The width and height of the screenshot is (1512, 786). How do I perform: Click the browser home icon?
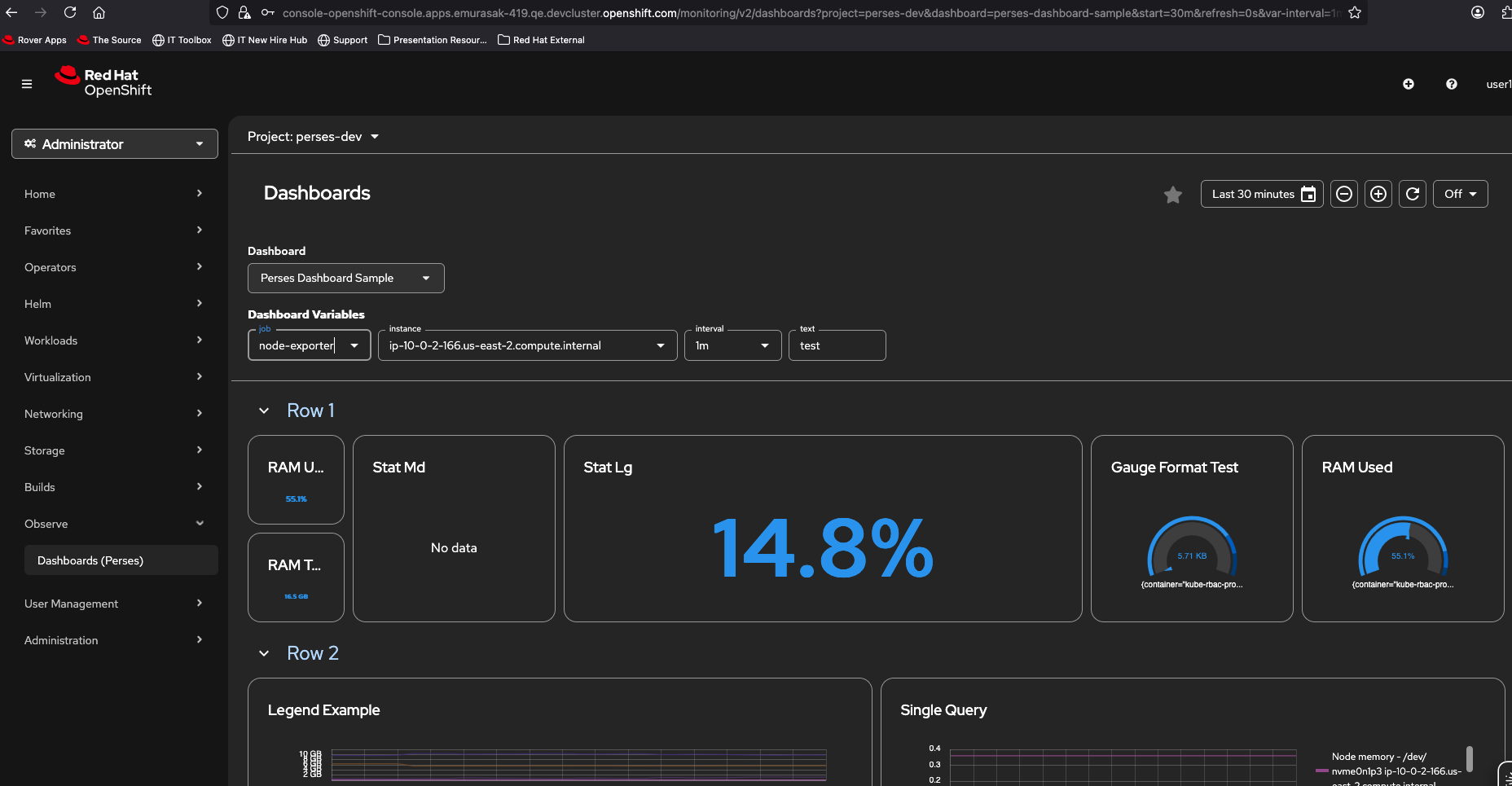[x=99, y=13]
